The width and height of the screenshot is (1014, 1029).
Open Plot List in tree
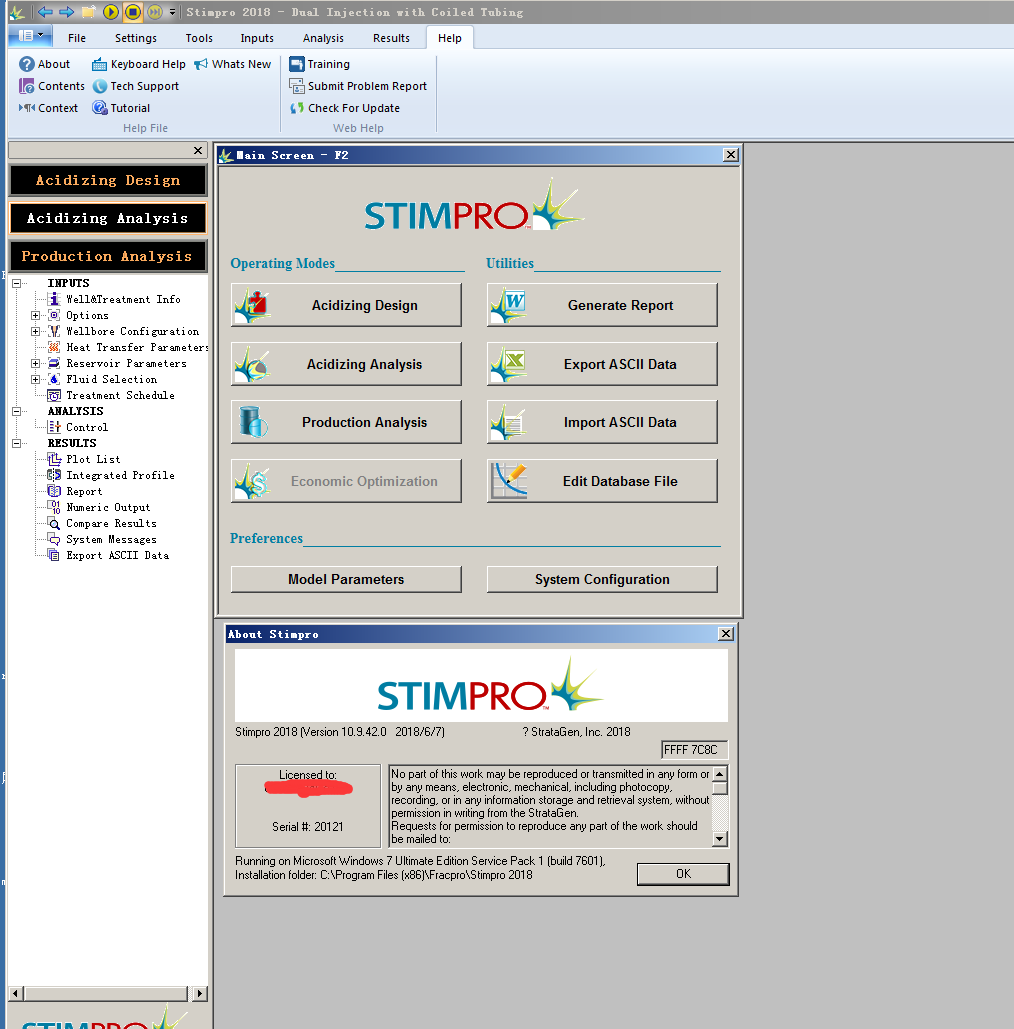[93, 459]
